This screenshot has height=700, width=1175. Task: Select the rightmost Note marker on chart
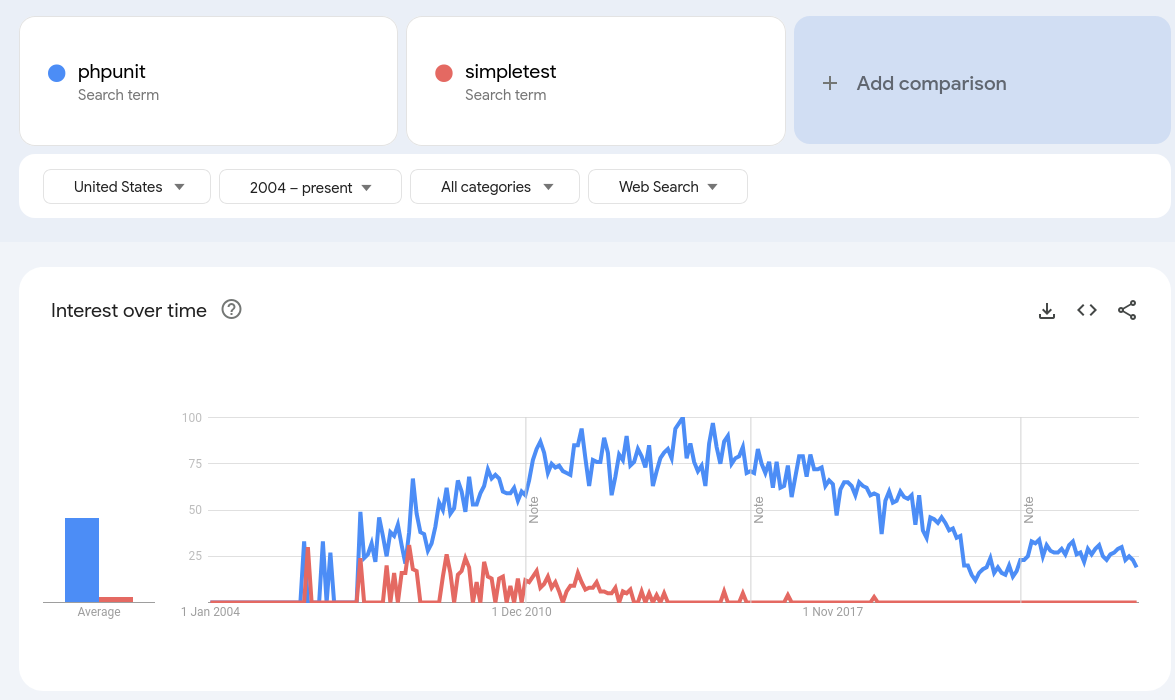coord(1028,509)
